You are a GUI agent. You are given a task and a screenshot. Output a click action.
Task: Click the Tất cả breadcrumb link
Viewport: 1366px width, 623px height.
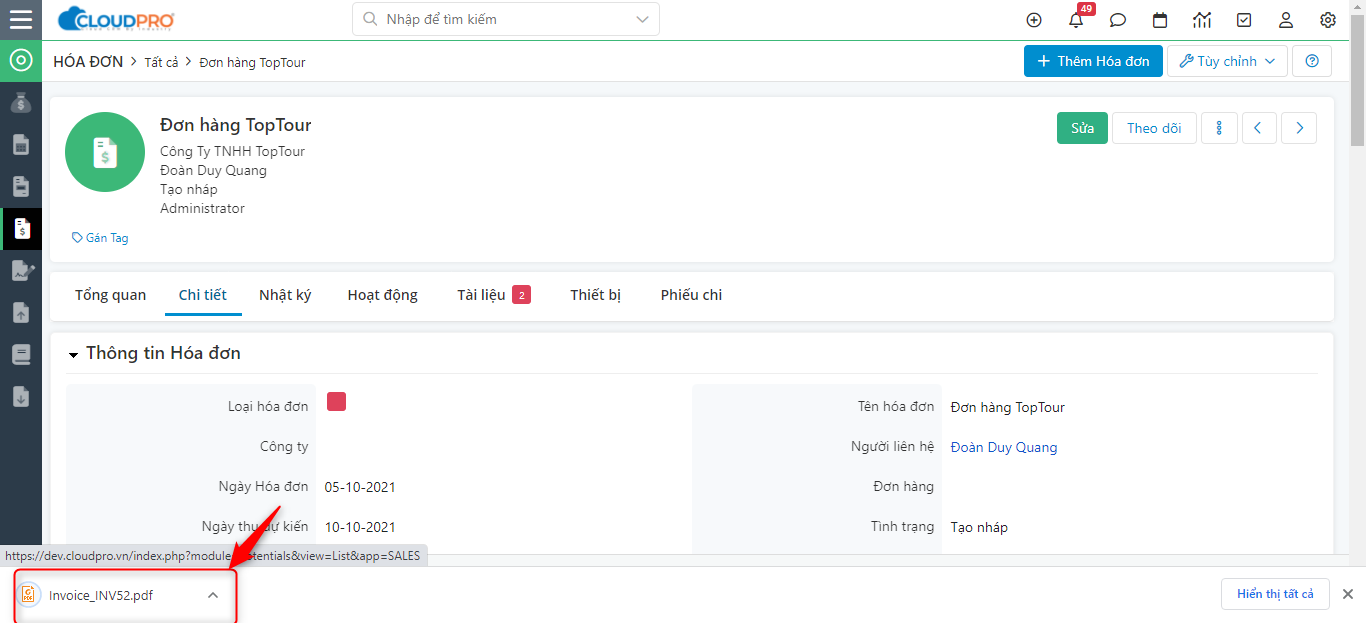(x=161, y=62)
